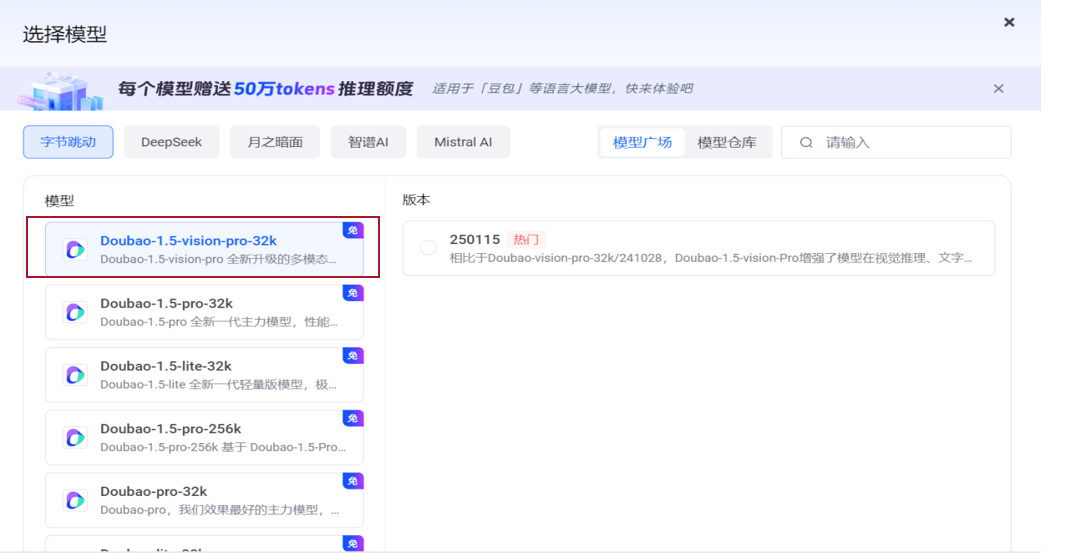Click the Doubao-1.5-lite 全新一代轻量版模型 description
Viewport: 1090px width, 553px height.
pyautogui.click(x=218, y=384)
